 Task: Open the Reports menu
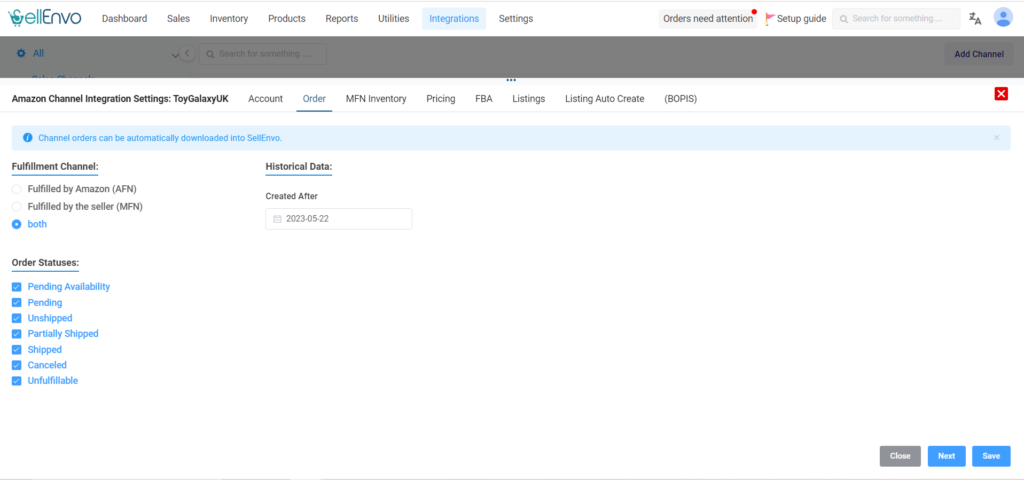coord(341,18)
